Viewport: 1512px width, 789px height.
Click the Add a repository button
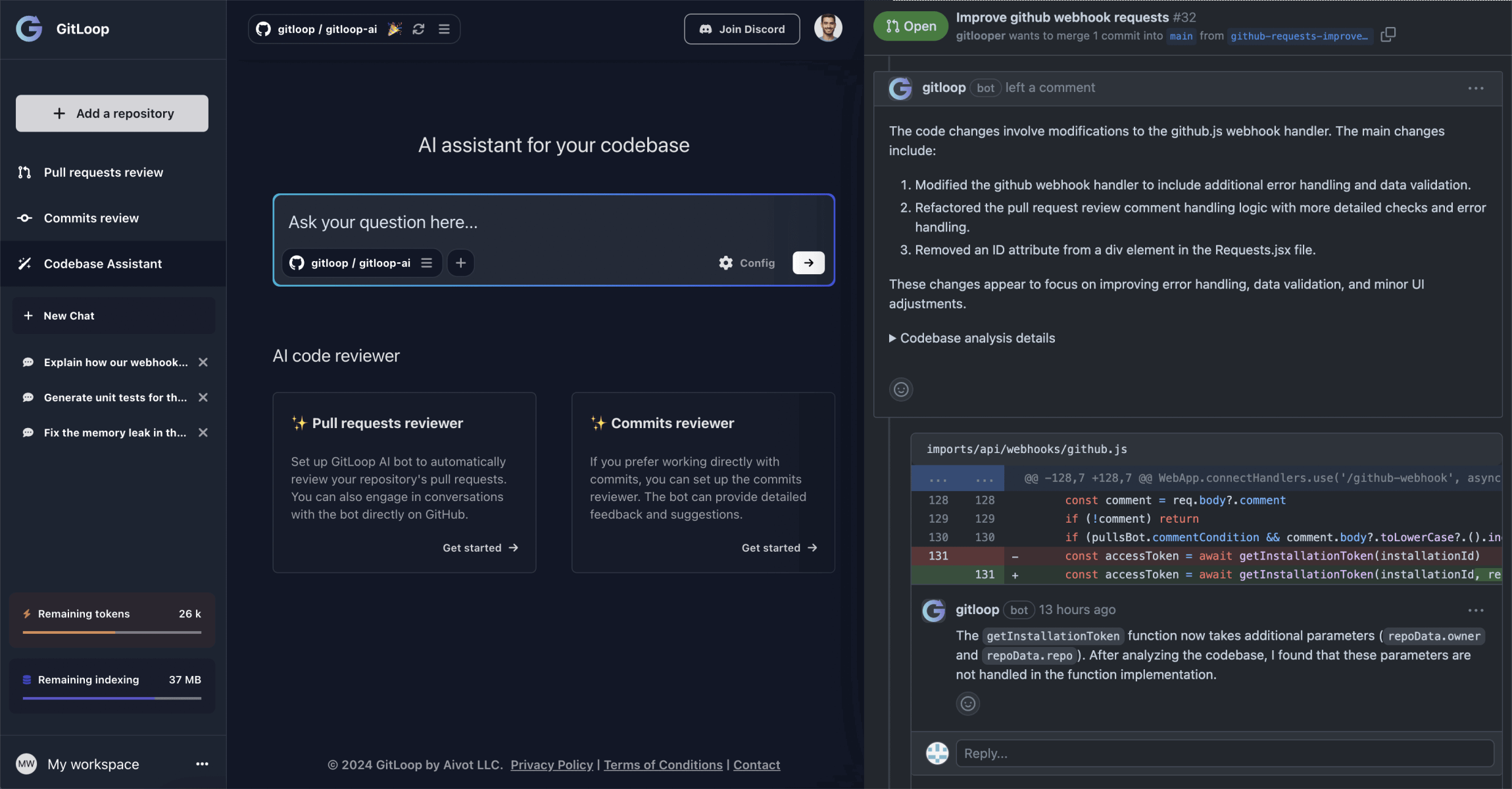[111, 113]
